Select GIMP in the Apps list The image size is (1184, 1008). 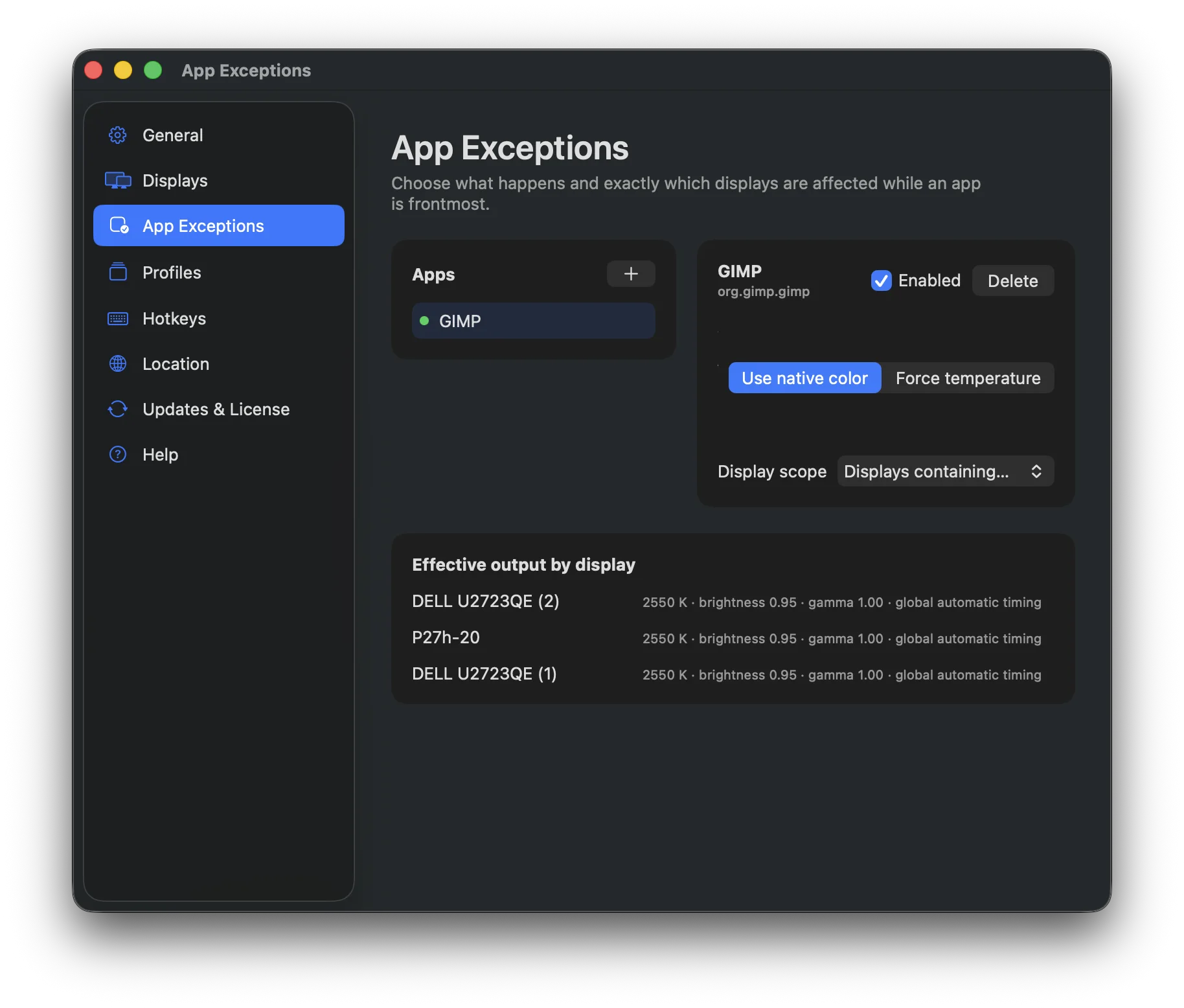534,321
